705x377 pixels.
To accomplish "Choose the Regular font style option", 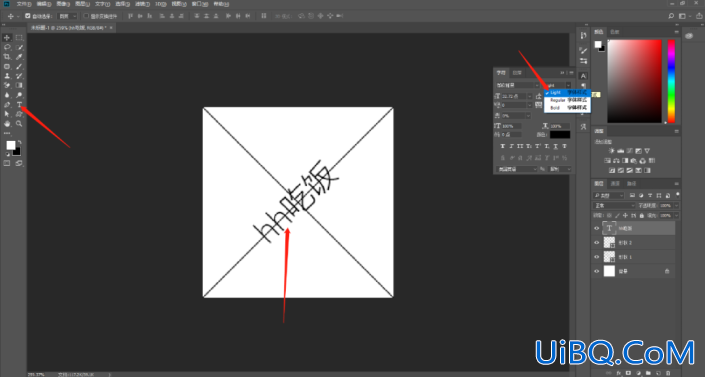I will pos(567,100).
